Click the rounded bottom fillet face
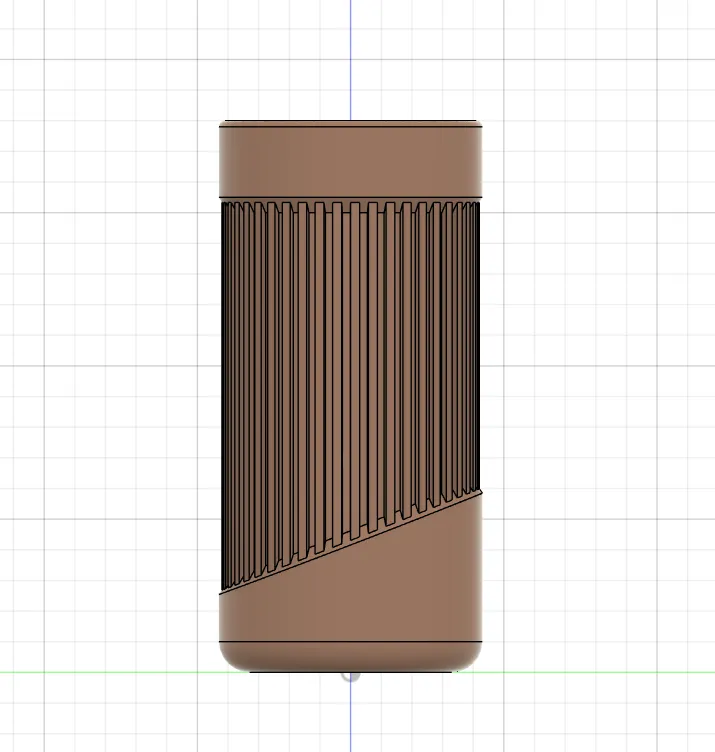The height and width of the screenshot is (752, 715). pyautogui.click(x=350, y=656)
